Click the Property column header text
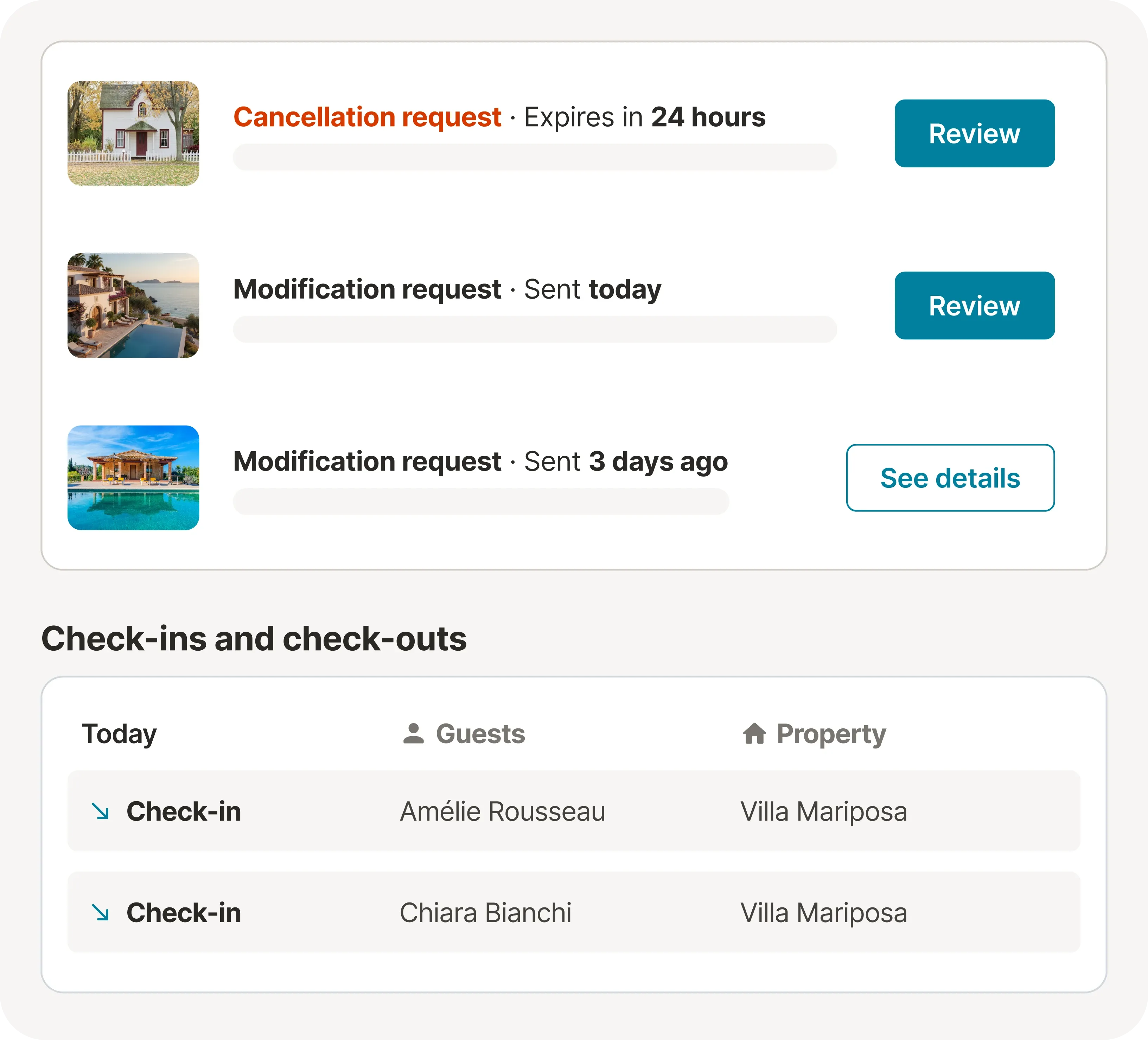1148x1040 pixels. [x=831, y=734]
